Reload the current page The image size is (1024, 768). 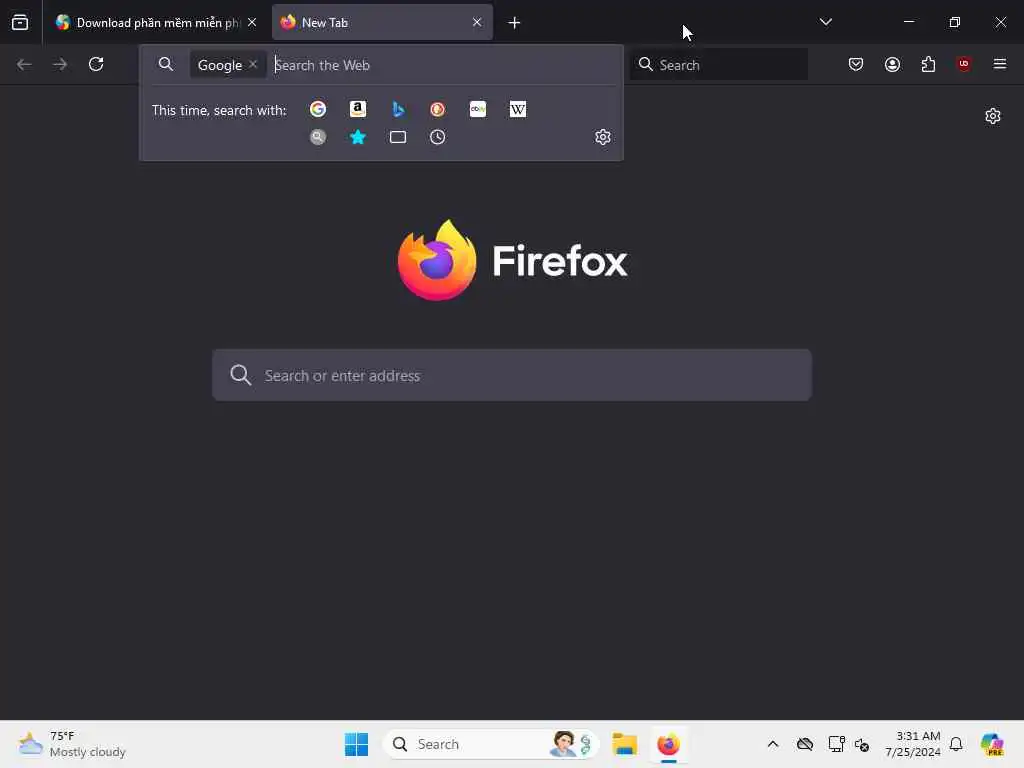(x=96, y=64)
